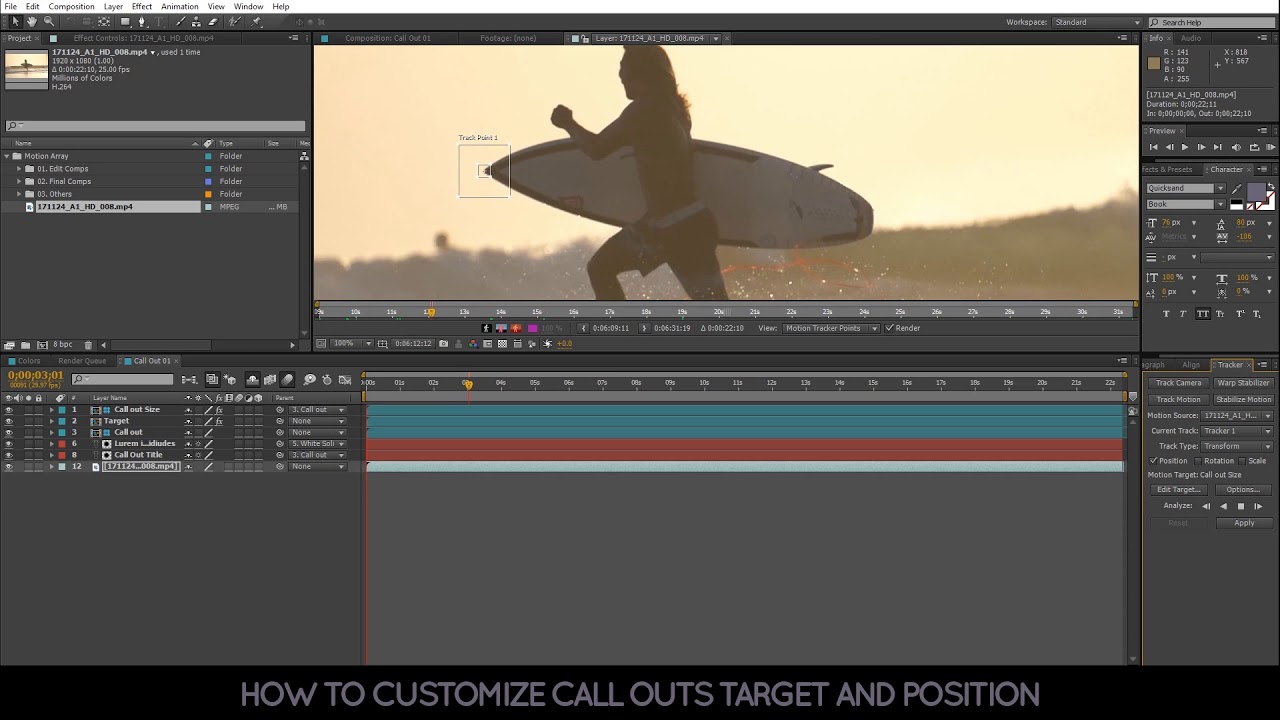Select the Zoom magnifier tool

(x=48, y=21)
